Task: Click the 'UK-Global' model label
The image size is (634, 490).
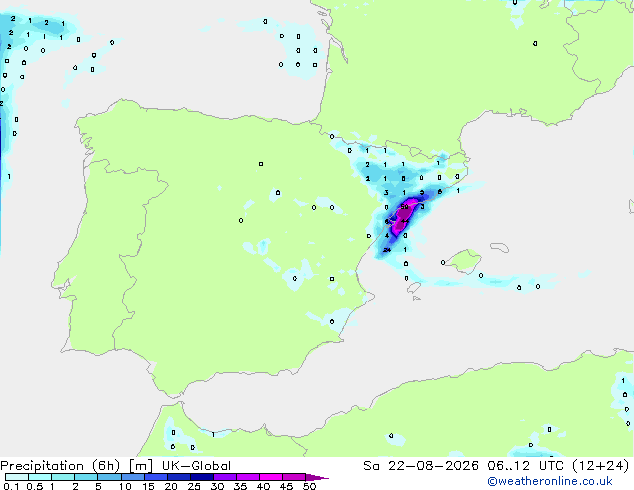Action: 196,466
